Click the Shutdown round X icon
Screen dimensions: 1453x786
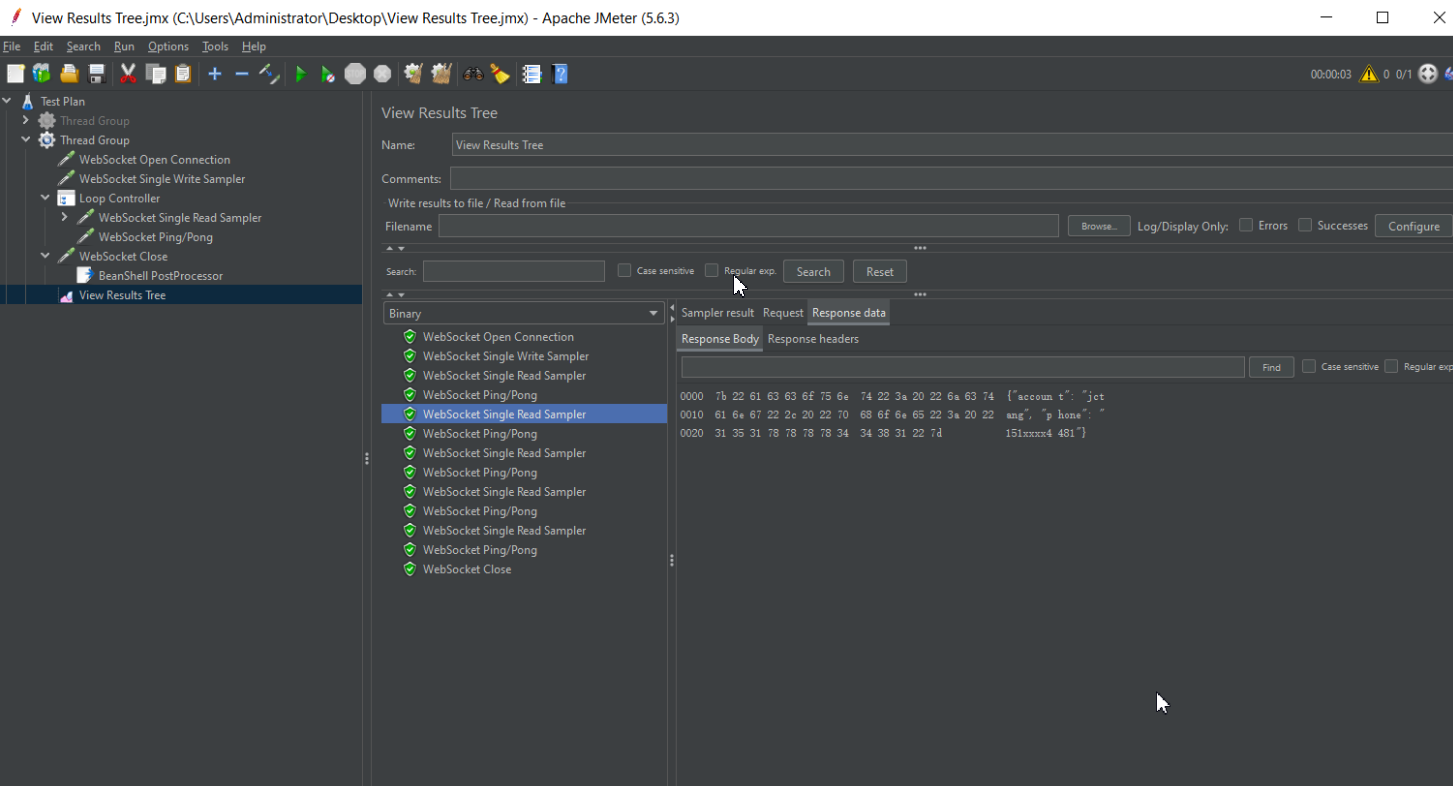pyautogui.click(x=382, y=74)
